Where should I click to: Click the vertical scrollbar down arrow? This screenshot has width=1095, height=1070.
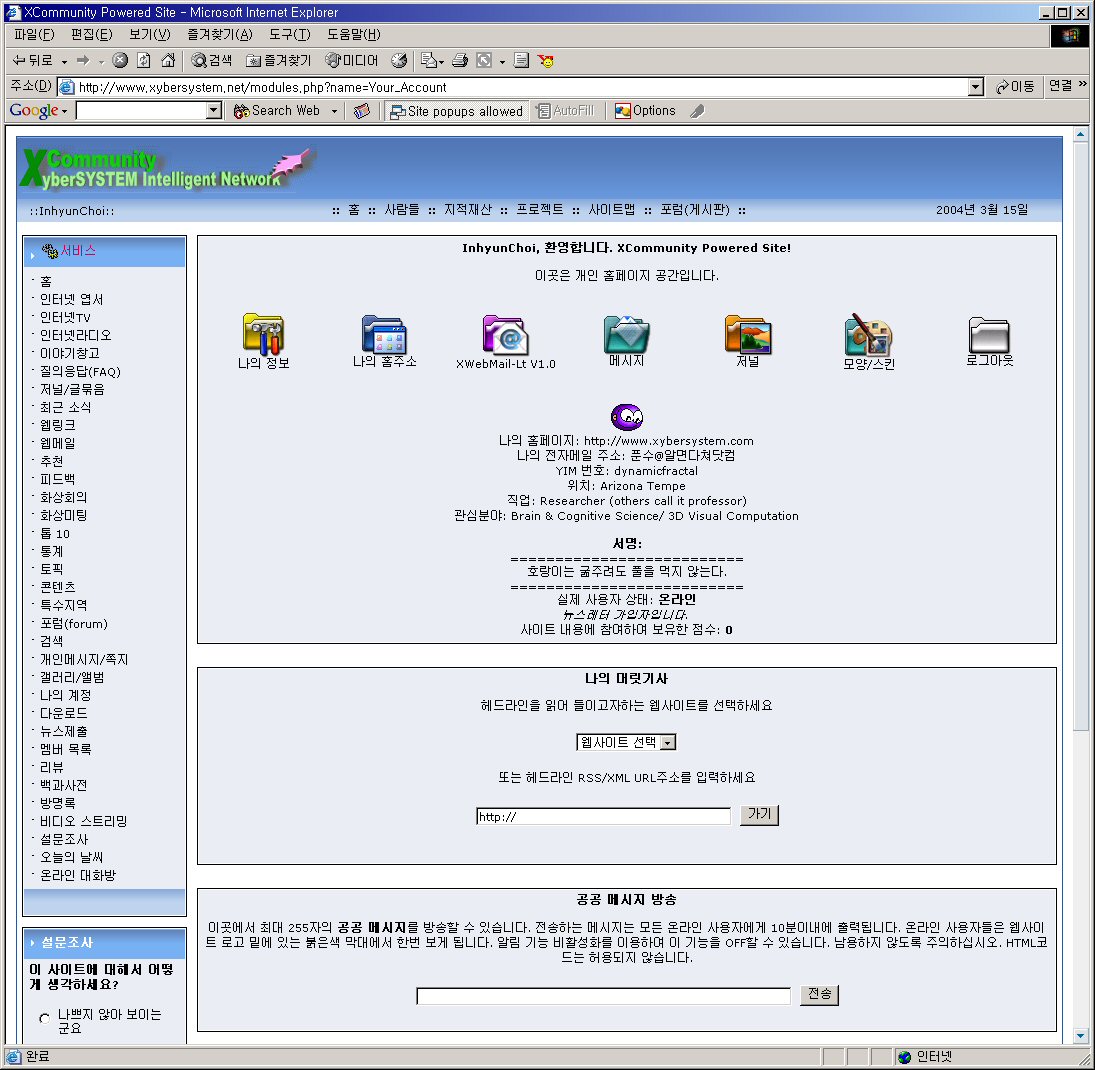tap(1081, 1035)
